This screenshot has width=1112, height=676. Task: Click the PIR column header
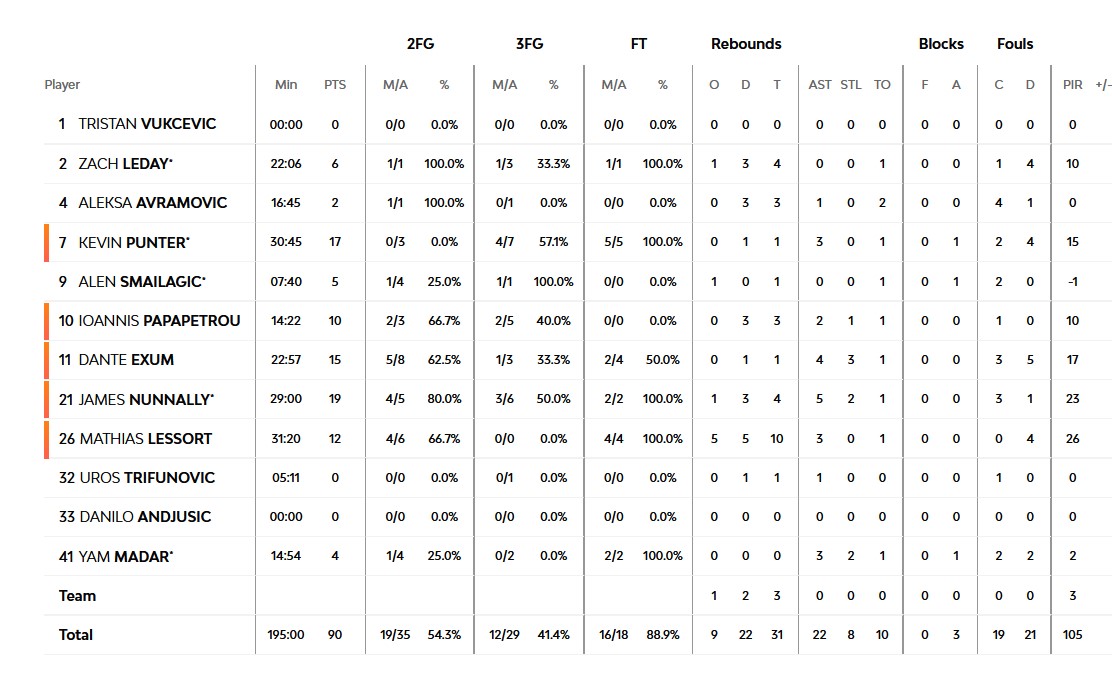click(1072, 85)
